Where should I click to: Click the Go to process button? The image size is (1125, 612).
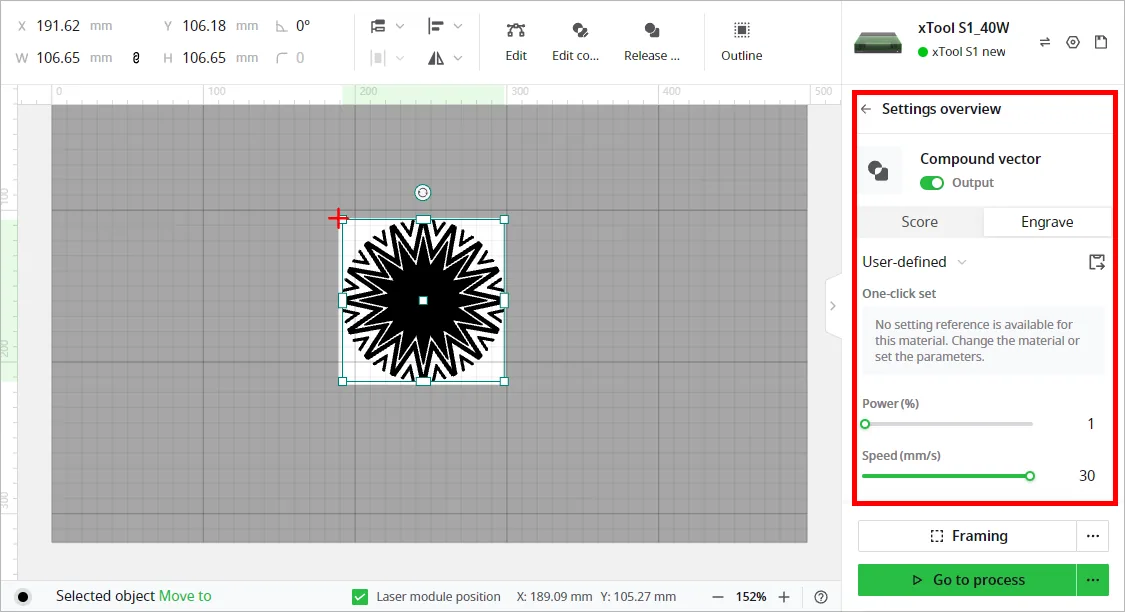pyautogui.click(x=967, y=580)
